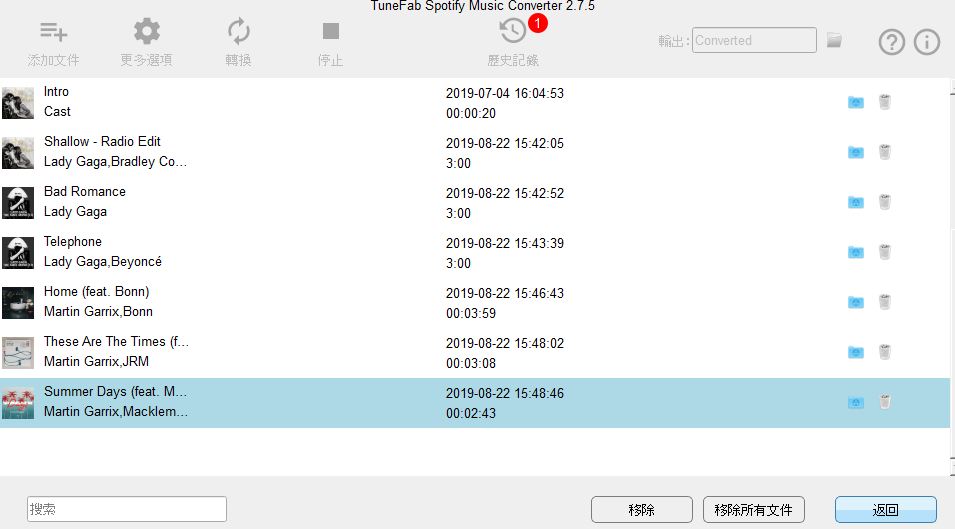Delete Shallow - Radio Edit with trash icon
Image resolution: width=955 pixels, height=529 pixels.
(885, 152)
